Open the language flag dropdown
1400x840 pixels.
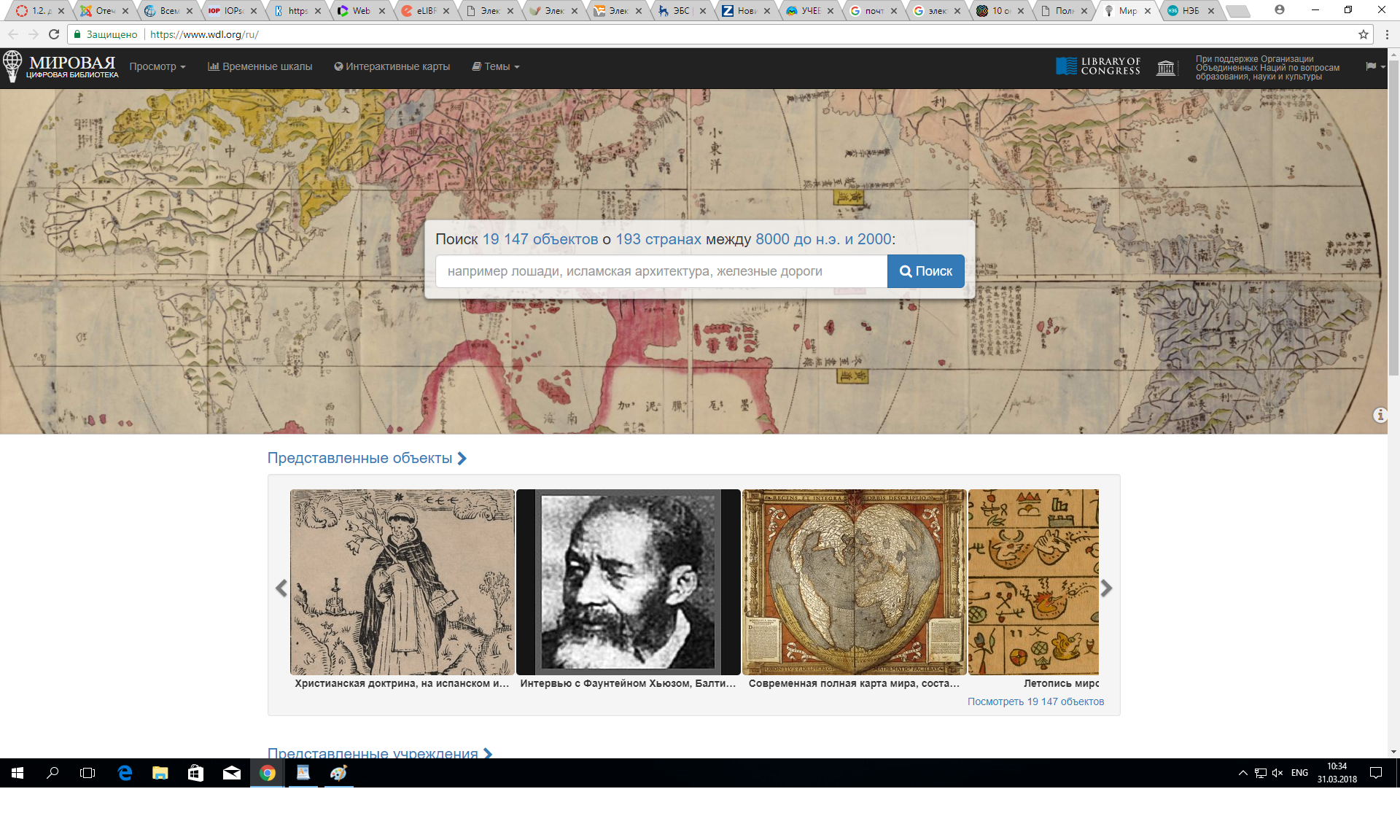[1374, 66]
